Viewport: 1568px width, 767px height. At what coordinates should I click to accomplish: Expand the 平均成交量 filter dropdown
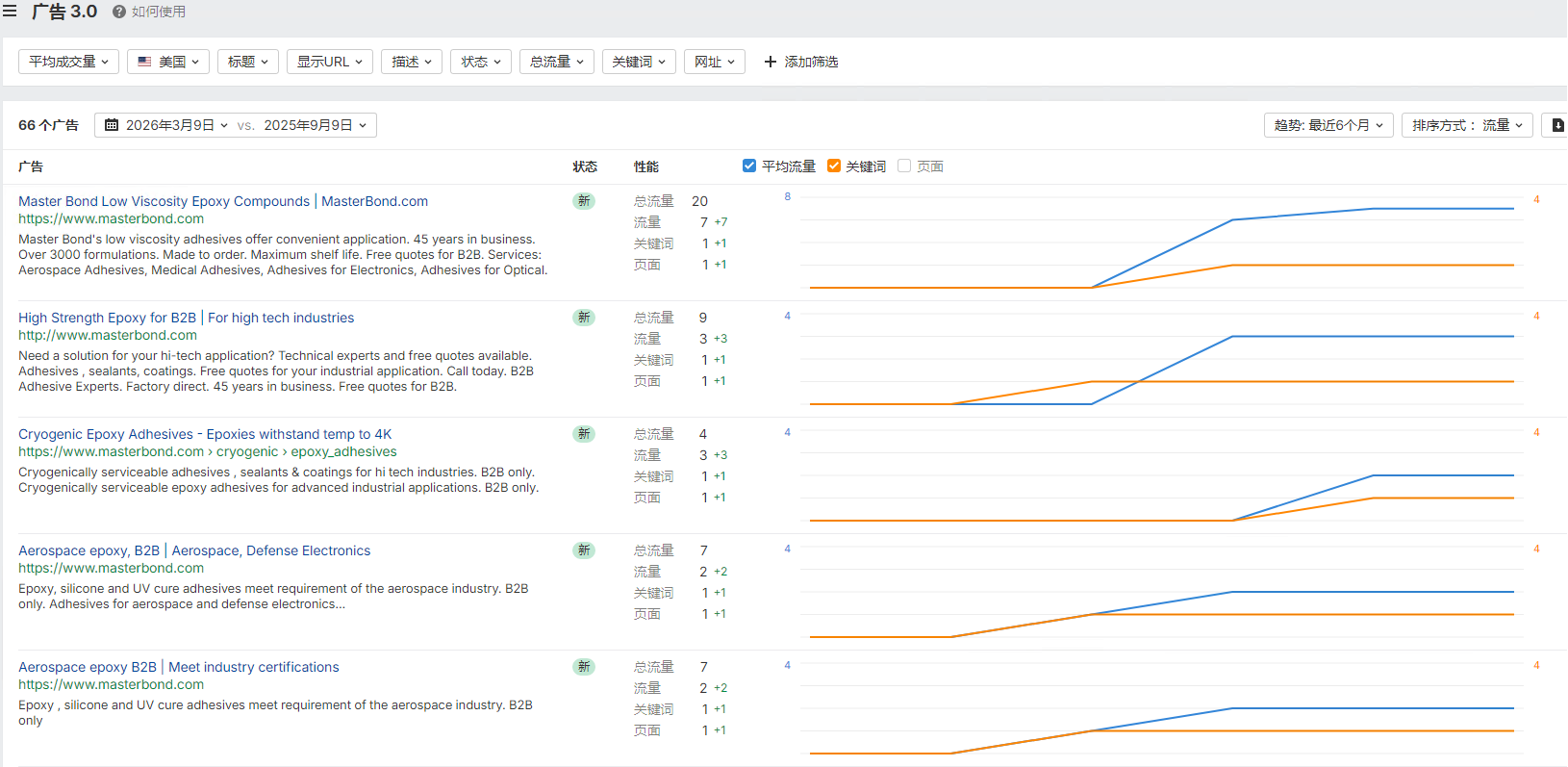[x=68, y=62]
